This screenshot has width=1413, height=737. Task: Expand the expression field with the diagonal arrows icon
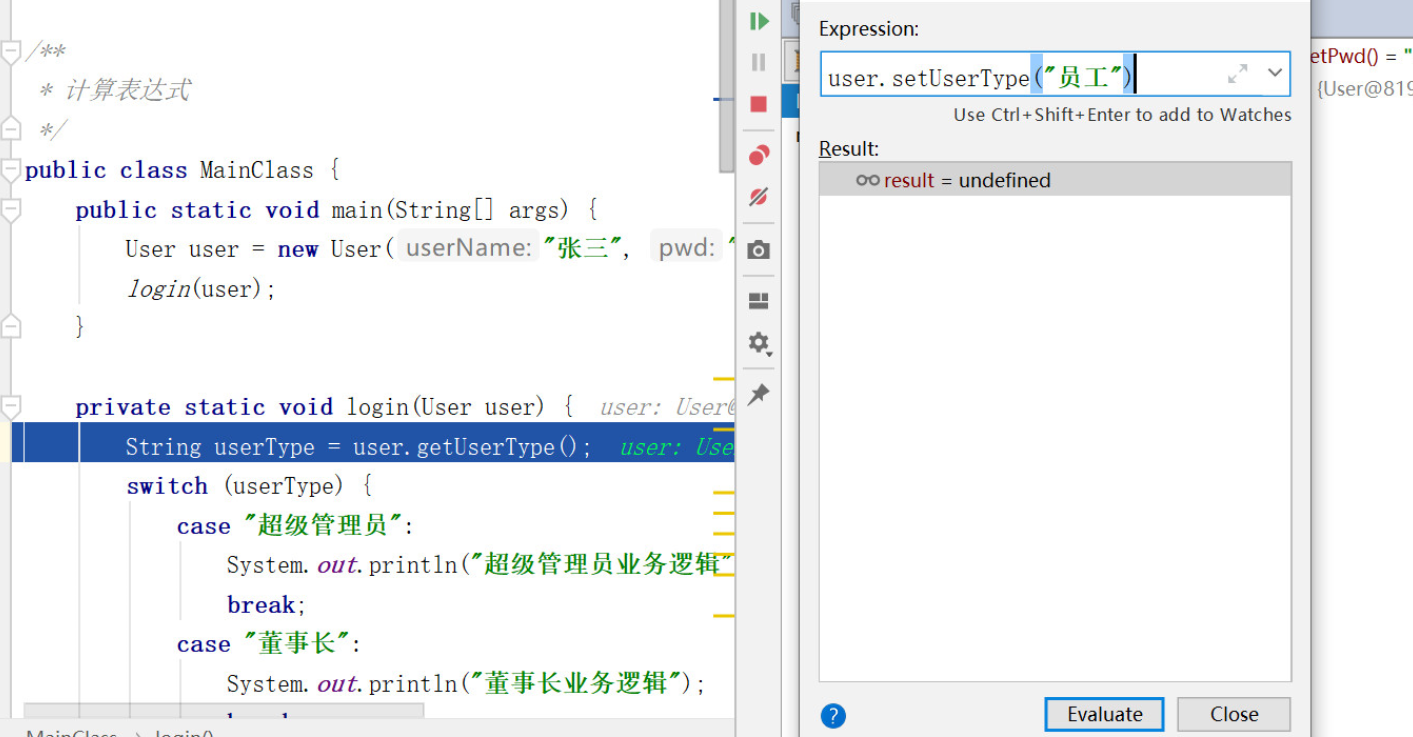point(1238,74)
